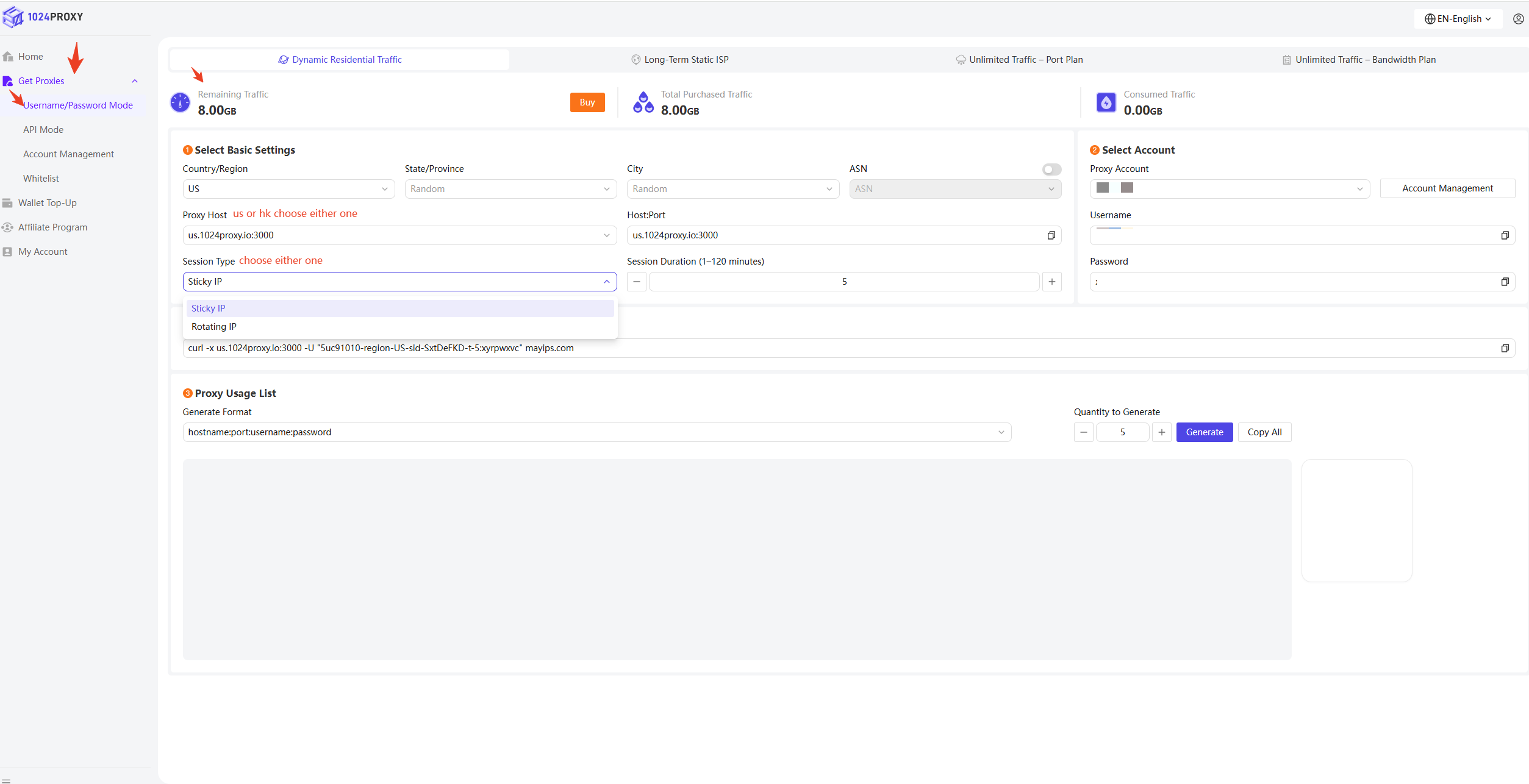
Task: Click the Generate button
Action: (x=1204, y=432)
